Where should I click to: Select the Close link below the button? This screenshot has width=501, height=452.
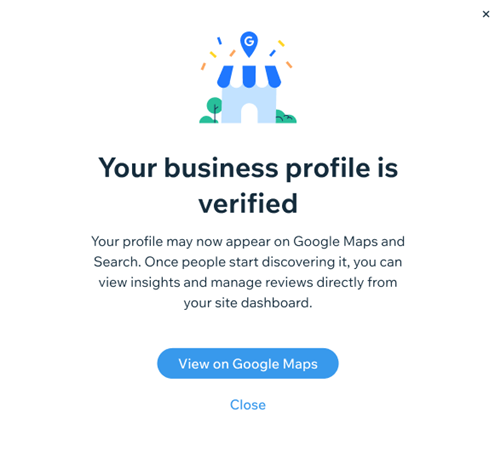248,405
